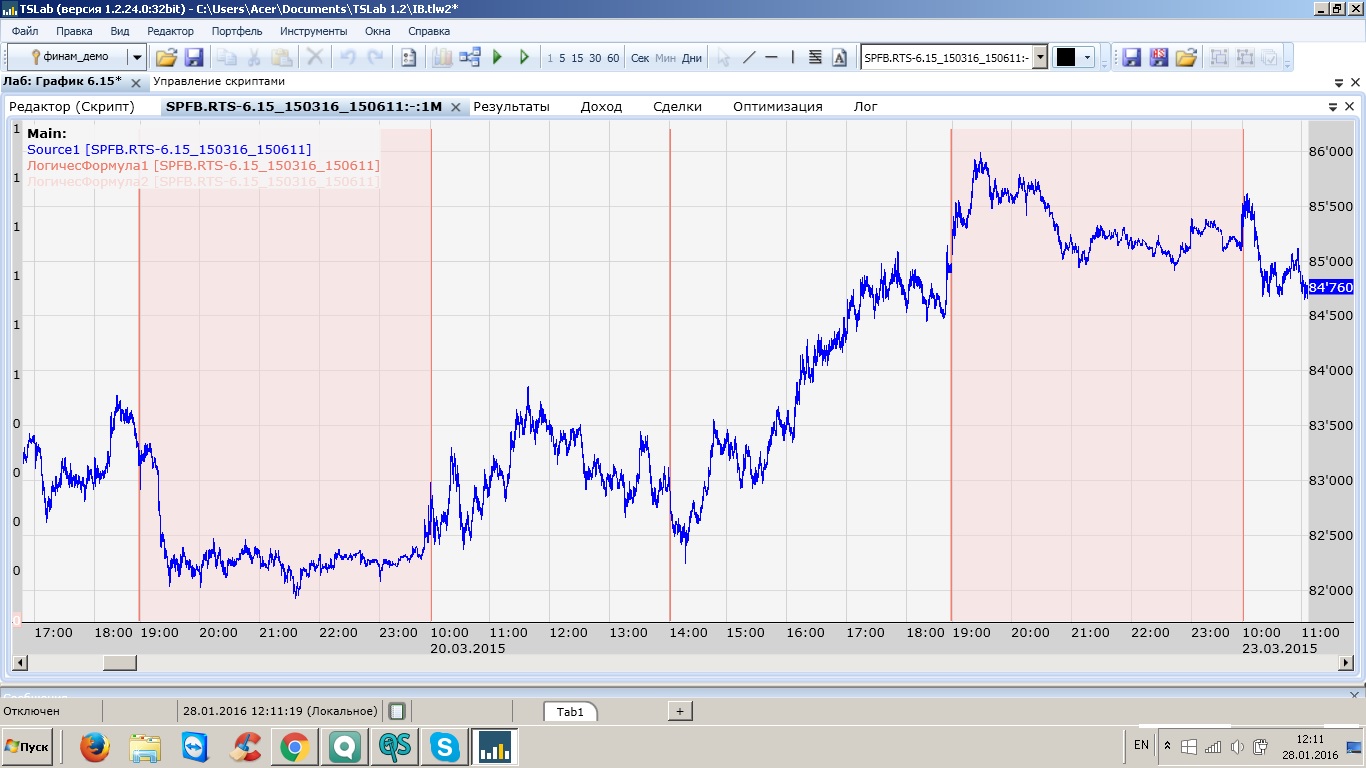Click the connected blocks diagram icon

pos(470,57)
